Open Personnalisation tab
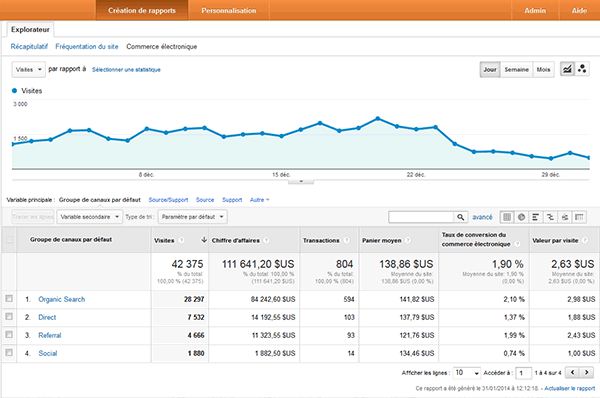Viewport: 600px width, 398px height. point(229,10)
